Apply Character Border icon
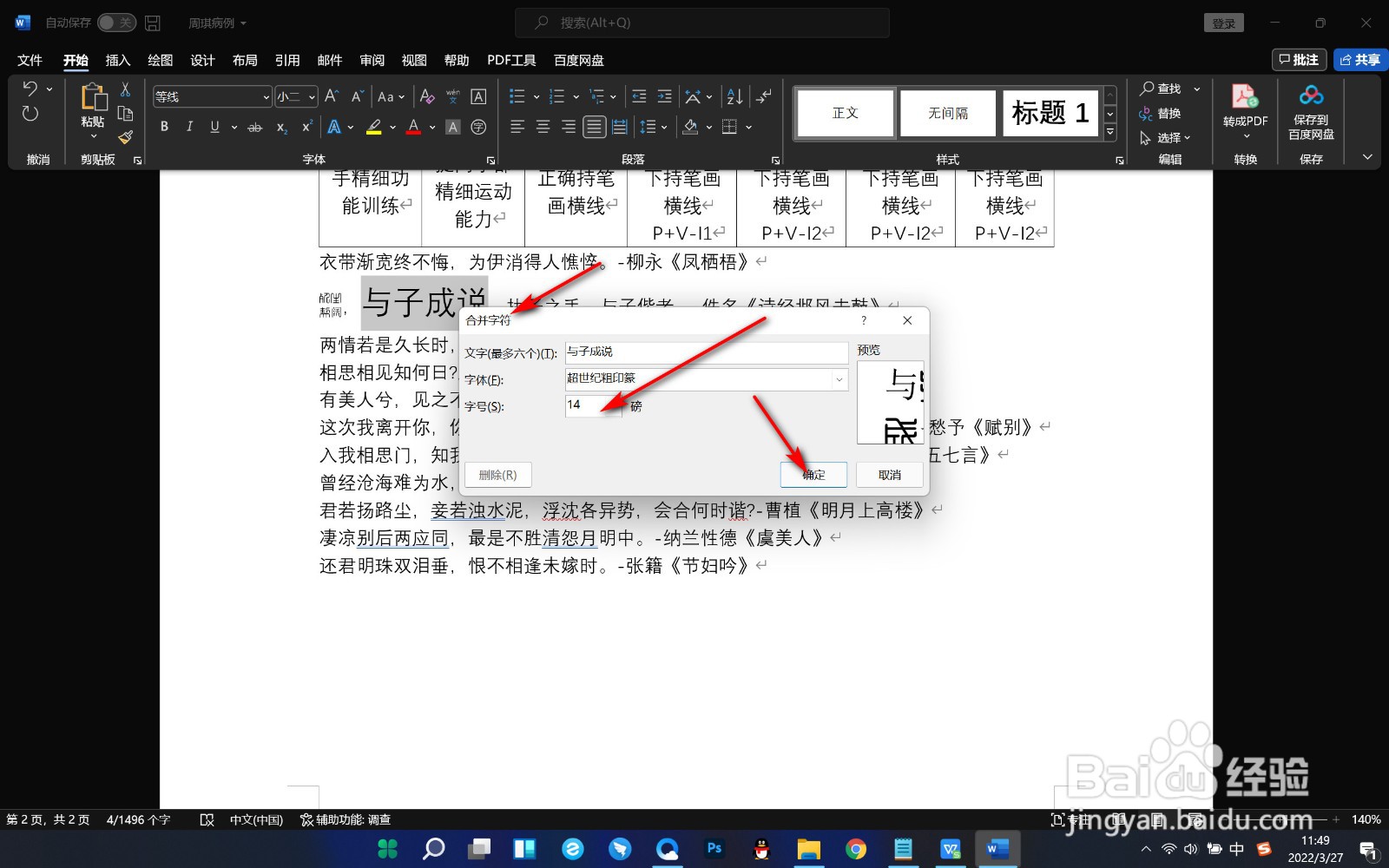This screenshot has height=868, width=1389. (x=478, y=96)
